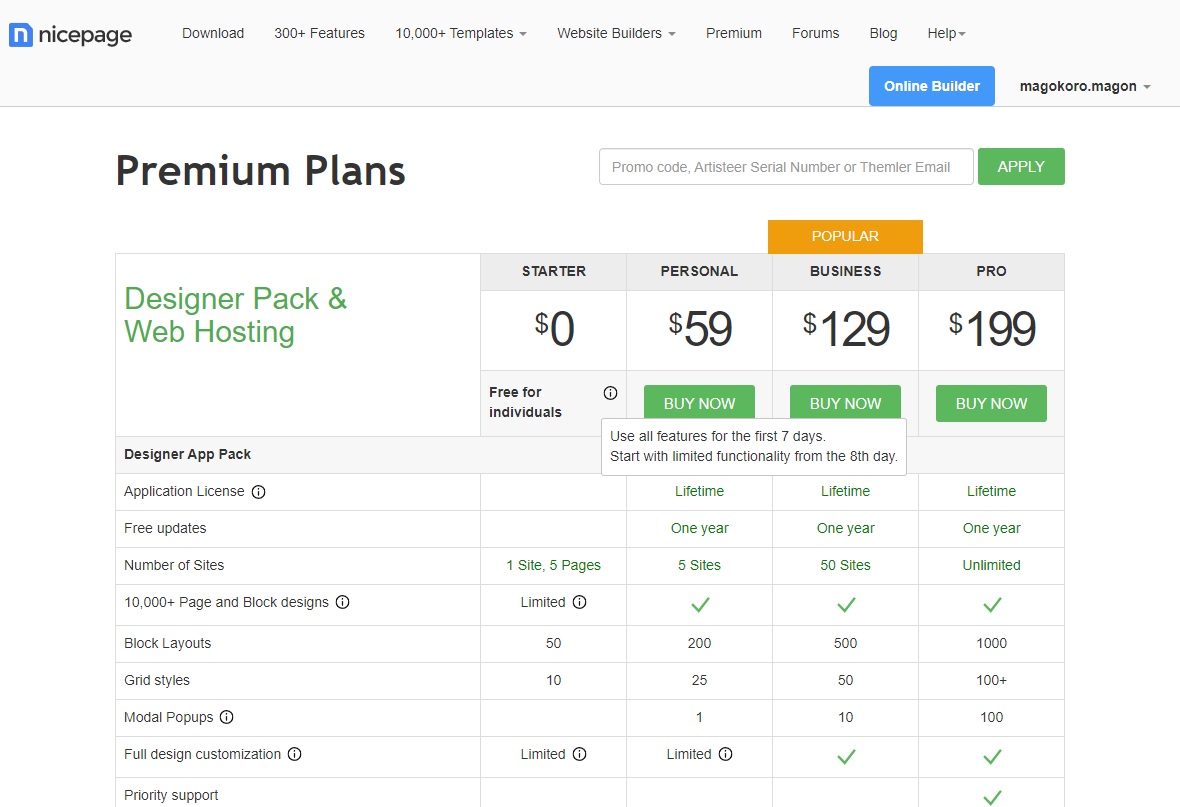The image size is (1180, 807).
Task: Click info icon next to Starter Limited designs
Action: [x=579, y=603]
